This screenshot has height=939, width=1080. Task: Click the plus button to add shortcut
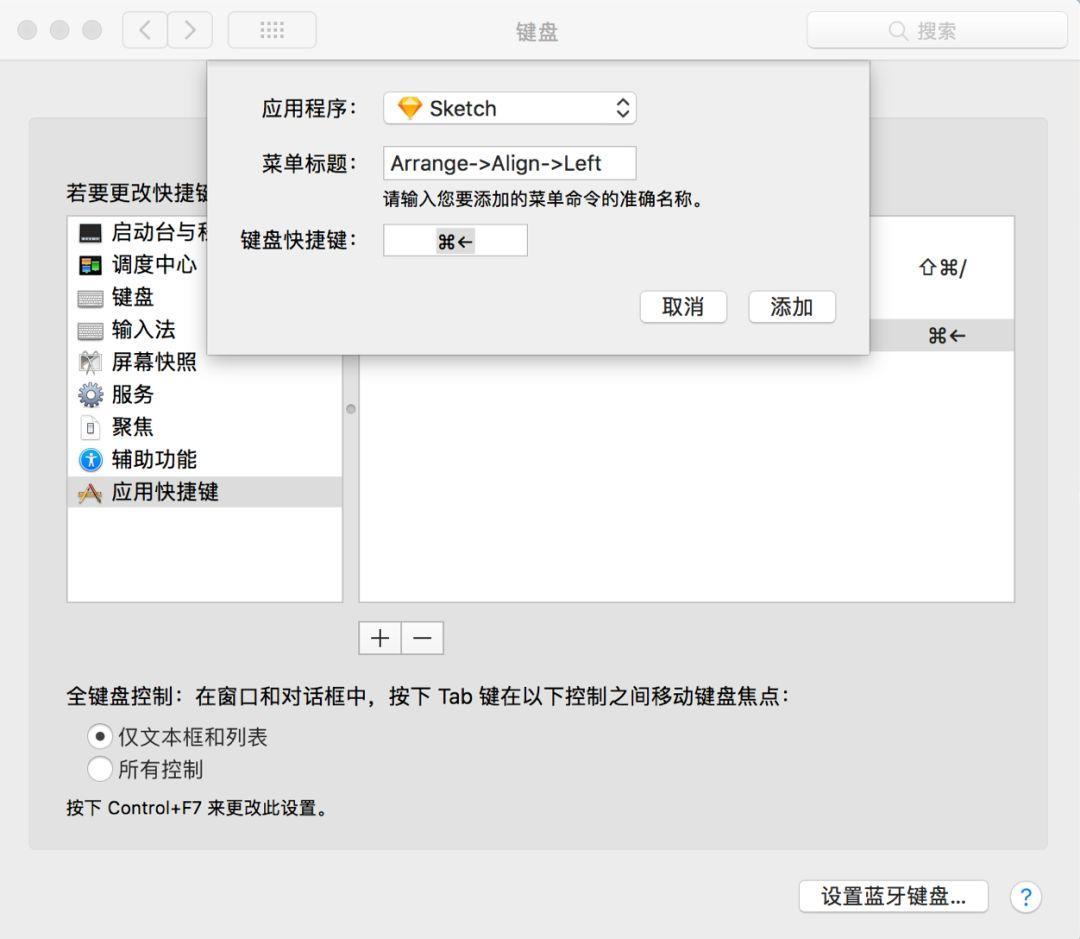click(x=380, y=638)
